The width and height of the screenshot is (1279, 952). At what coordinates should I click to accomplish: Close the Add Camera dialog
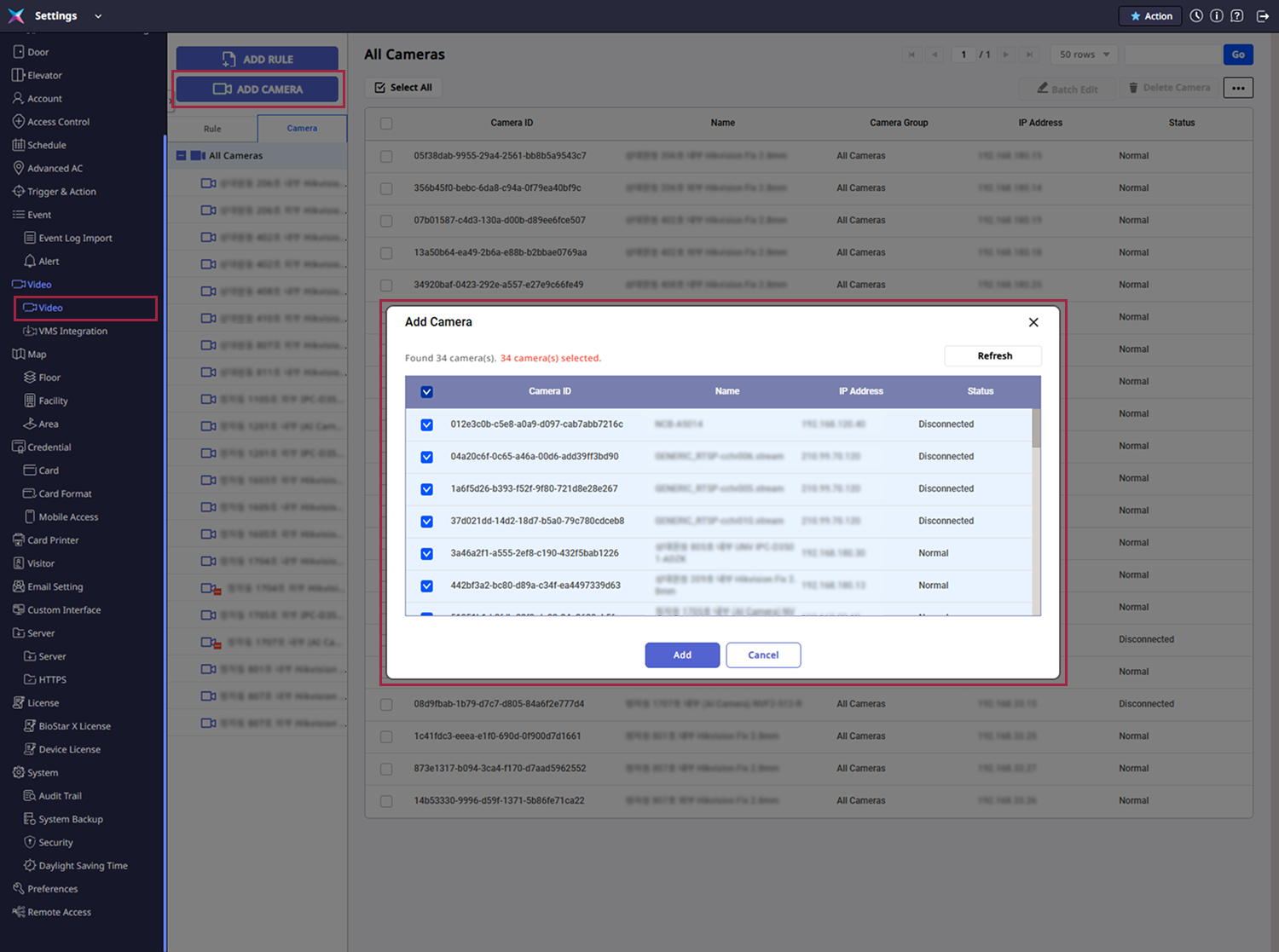pyautogui.click(x=1033, y=322)
